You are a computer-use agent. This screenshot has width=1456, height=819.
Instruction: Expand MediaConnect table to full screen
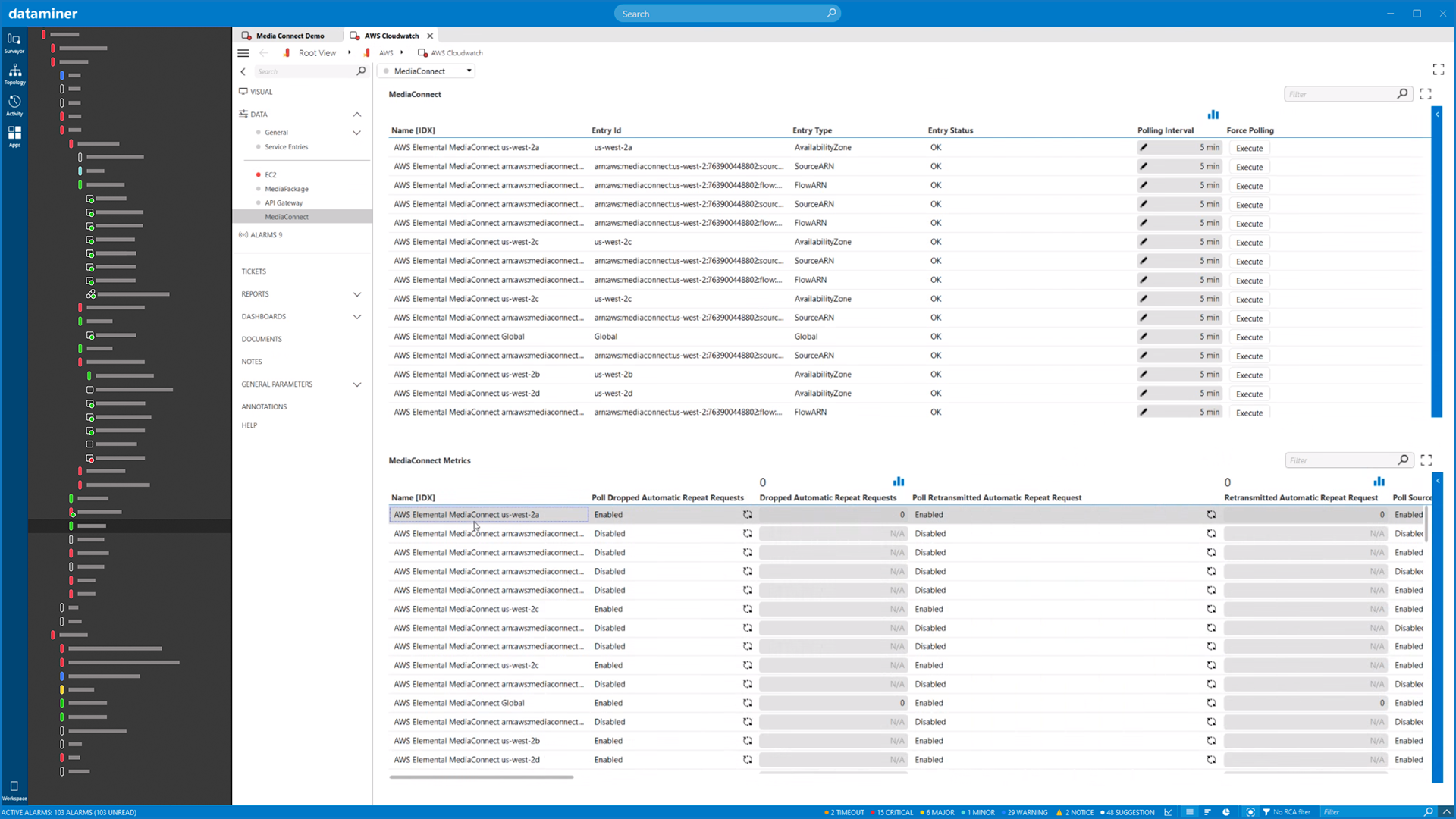1426,94
